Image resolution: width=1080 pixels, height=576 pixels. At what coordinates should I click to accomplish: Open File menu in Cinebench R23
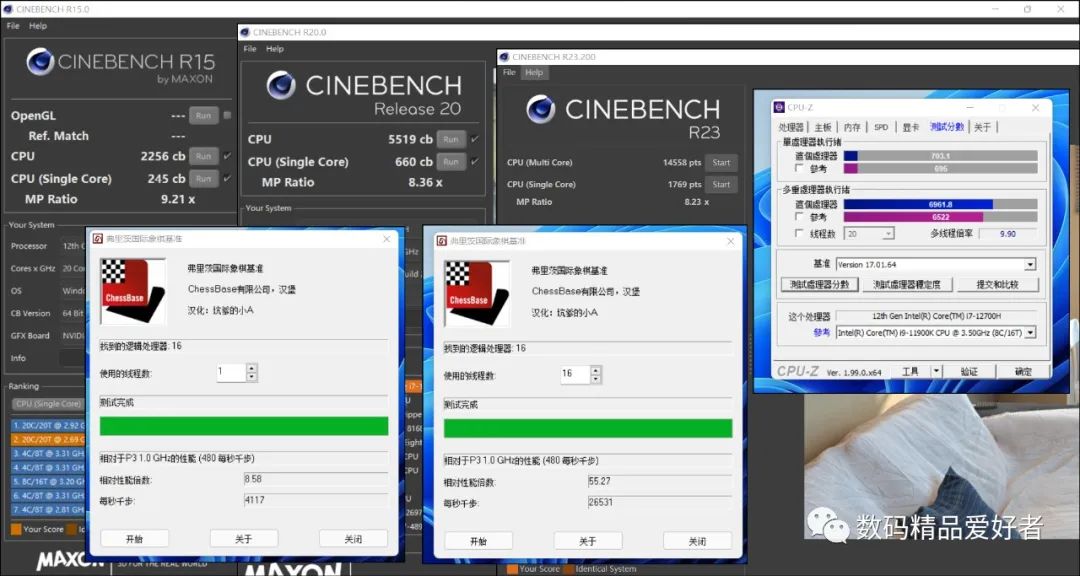509,72
